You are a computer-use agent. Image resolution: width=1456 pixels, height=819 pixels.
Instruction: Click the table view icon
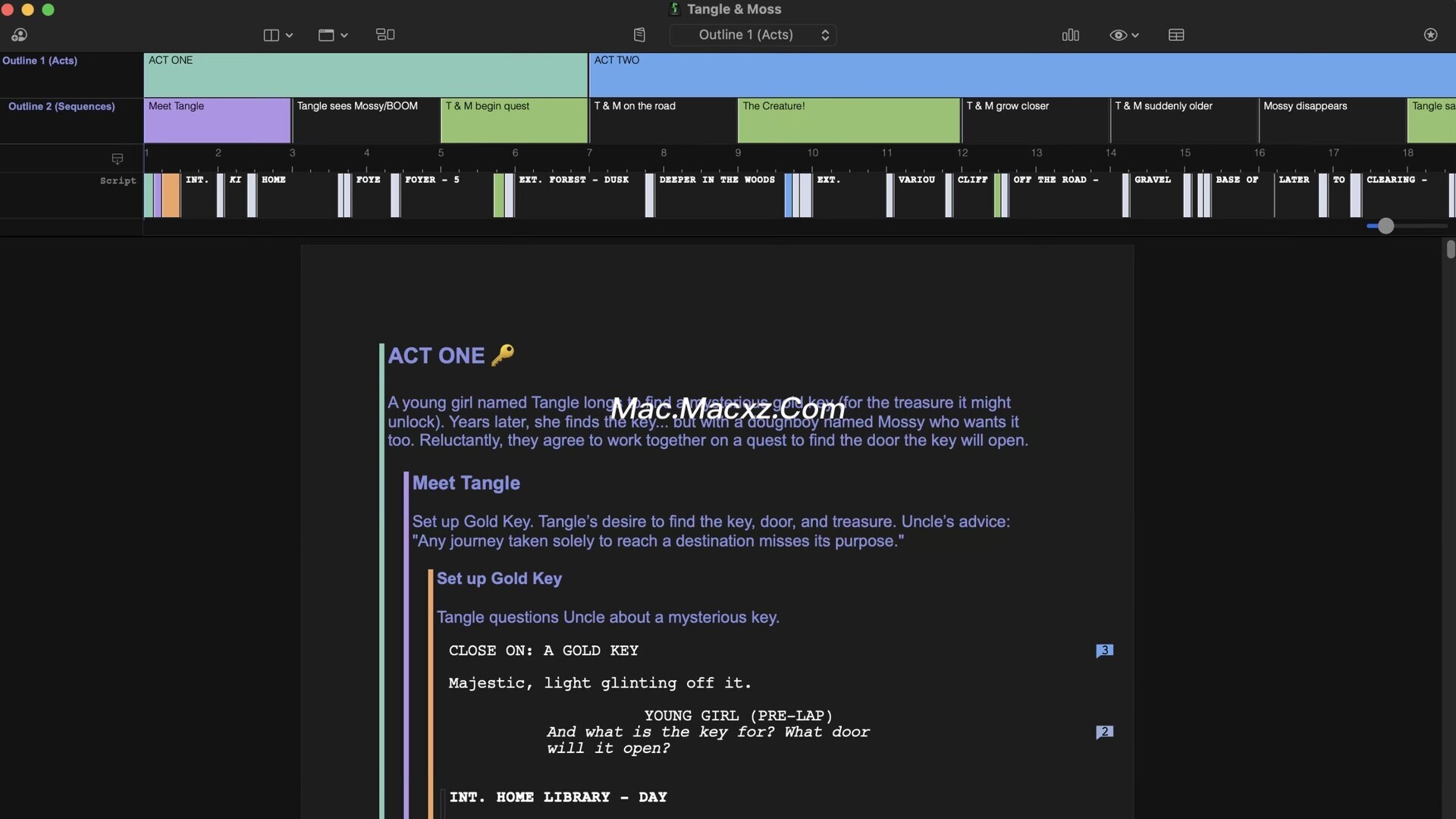(x=1176, y=35)
